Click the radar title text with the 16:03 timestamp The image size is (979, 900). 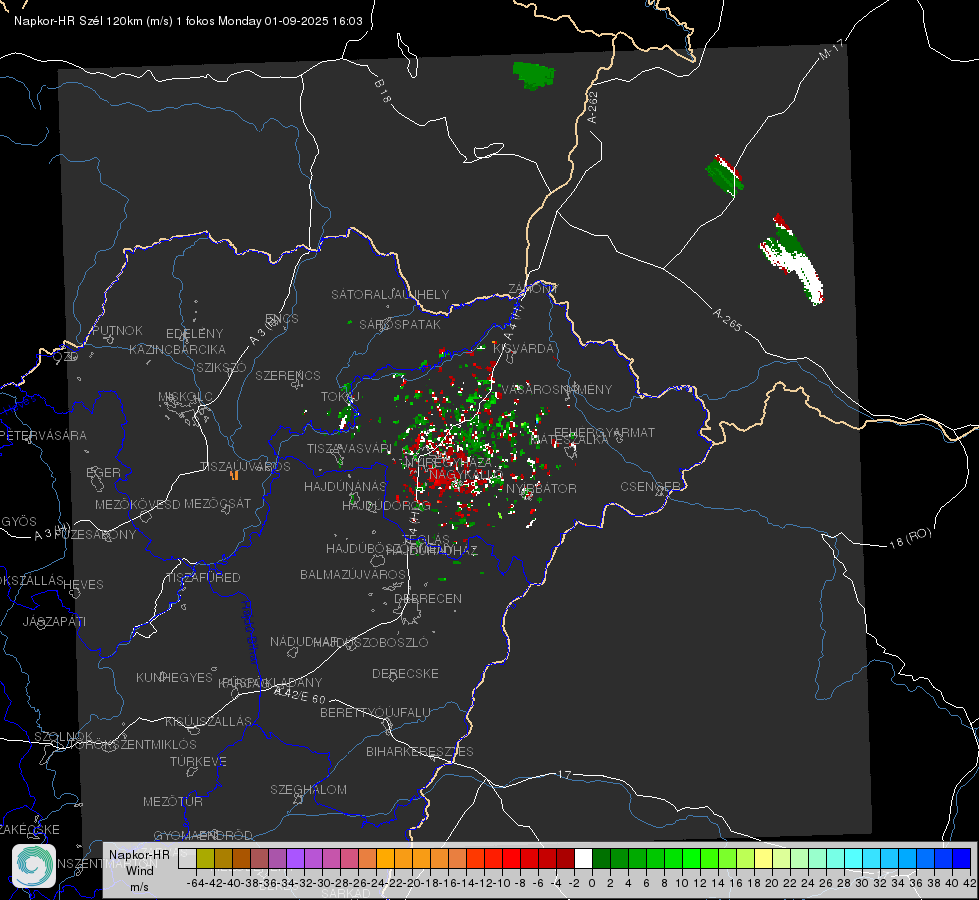coord(188,21)
